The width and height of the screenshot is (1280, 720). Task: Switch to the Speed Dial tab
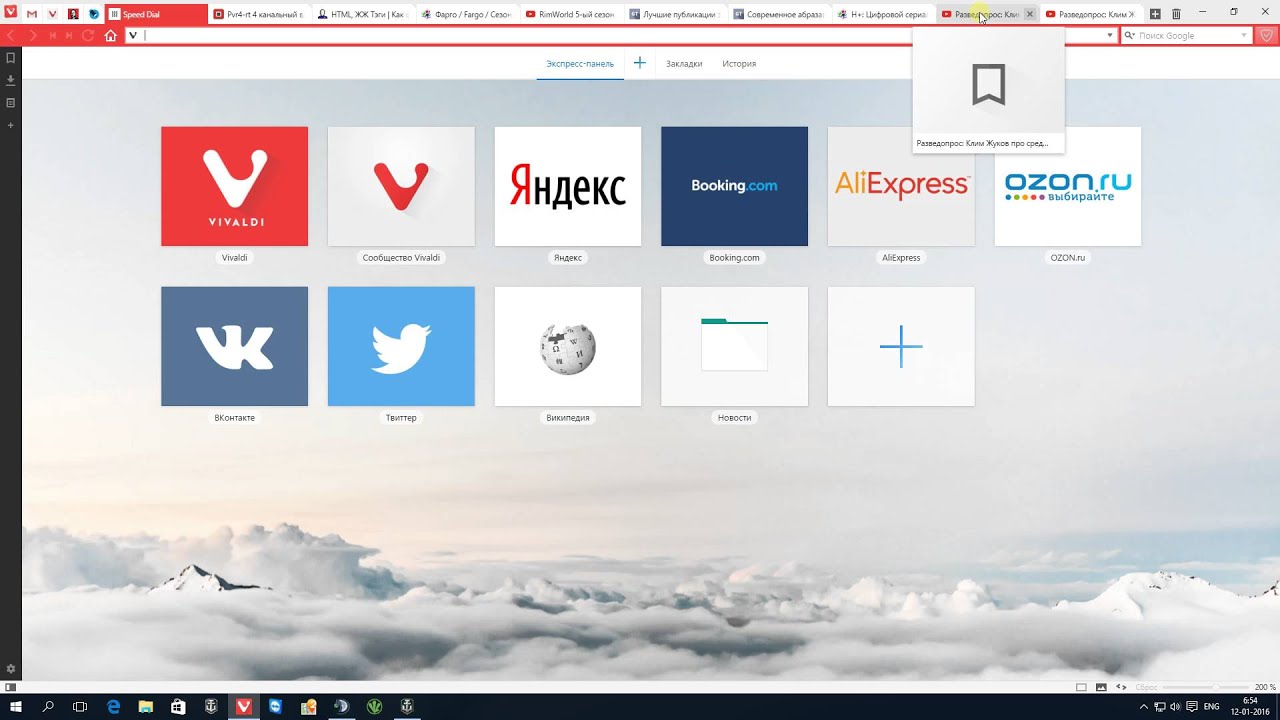click(x=156, y=14)
